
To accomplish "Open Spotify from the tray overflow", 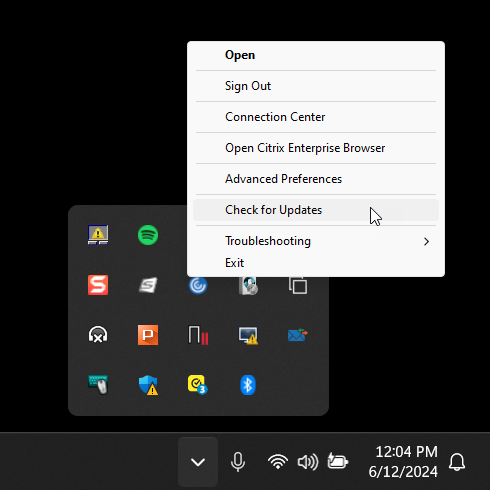I will [x=148, y=235].
